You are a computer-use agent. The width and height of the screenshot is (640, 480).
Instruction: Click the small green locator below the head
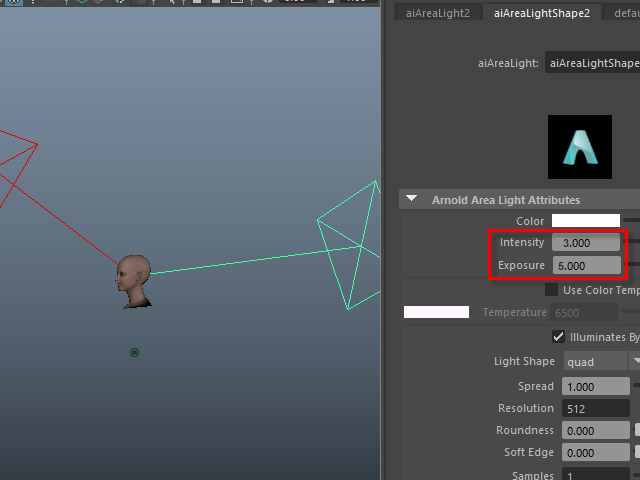[134, 352]
